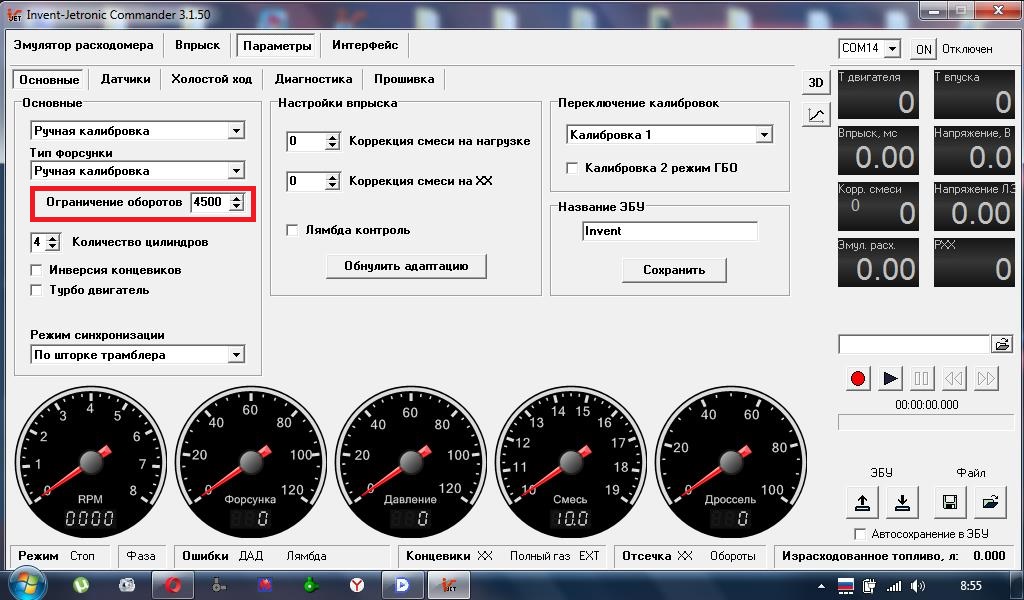Download settings from ЭБУ (down arrow icon)
The width and height of the screenshot is (1024, 600).
pos(903,501)
